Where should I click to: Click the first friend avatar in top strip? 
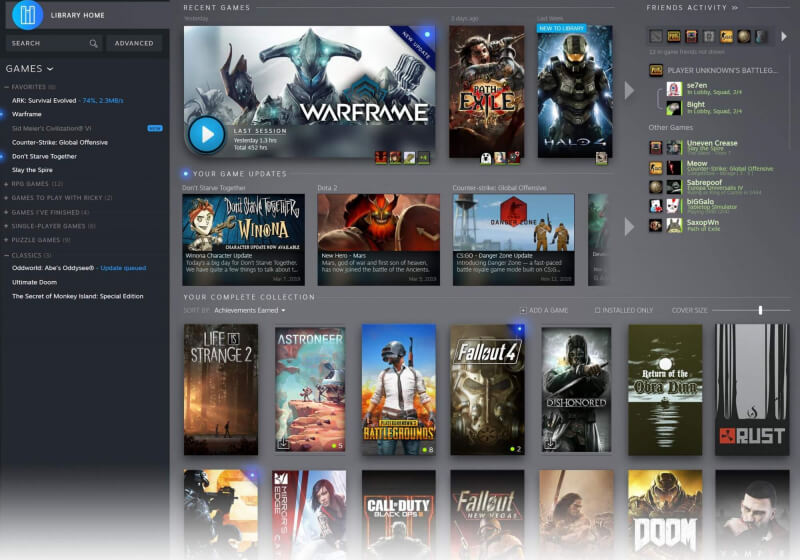(x=656, y=36)
